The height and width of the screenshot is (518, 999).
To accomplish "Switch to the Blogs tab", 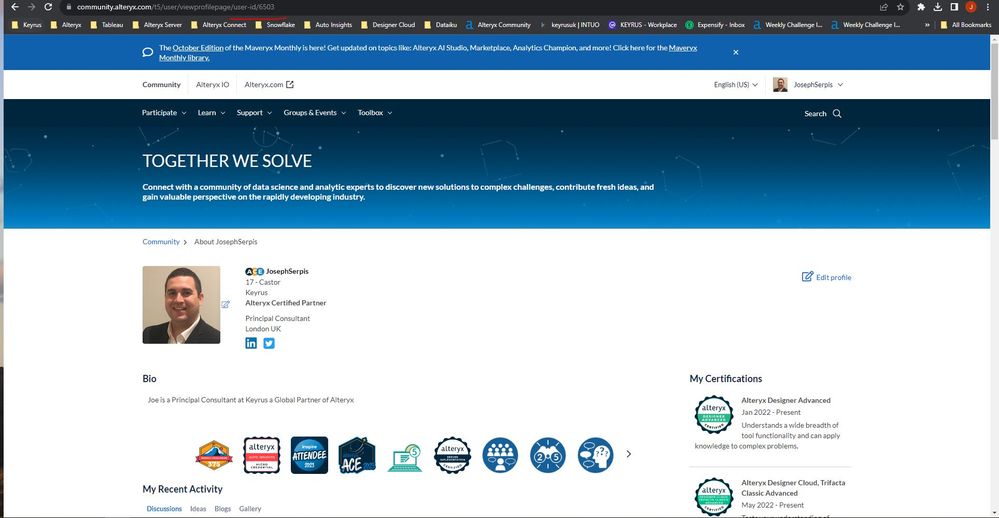I will pyautogui.click(x=222, y=508).
